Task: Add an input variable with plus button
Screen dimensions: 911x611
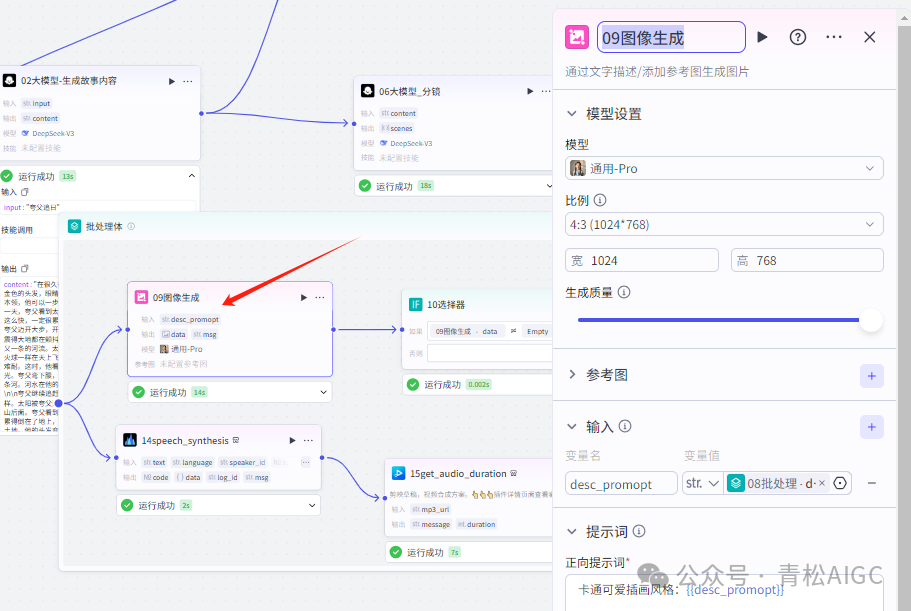Action: (871, 426)
